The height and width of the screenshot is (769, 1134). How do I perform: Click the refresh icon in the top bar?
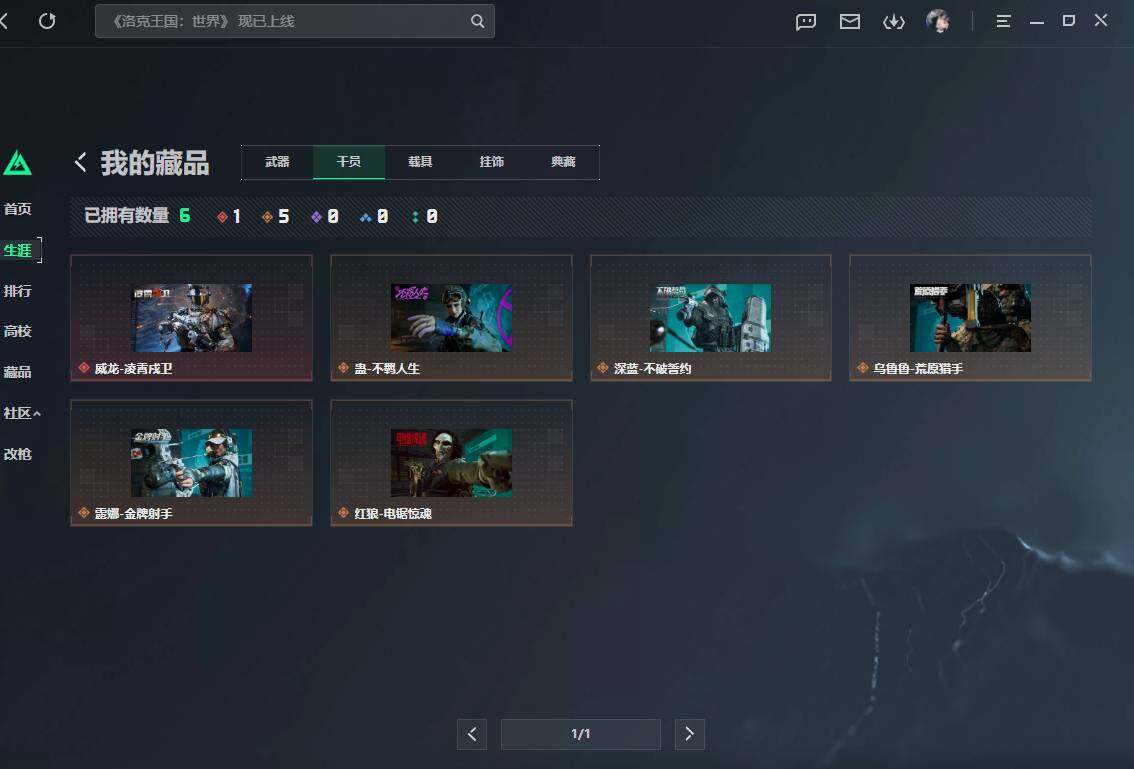click(x=47, y=21)
